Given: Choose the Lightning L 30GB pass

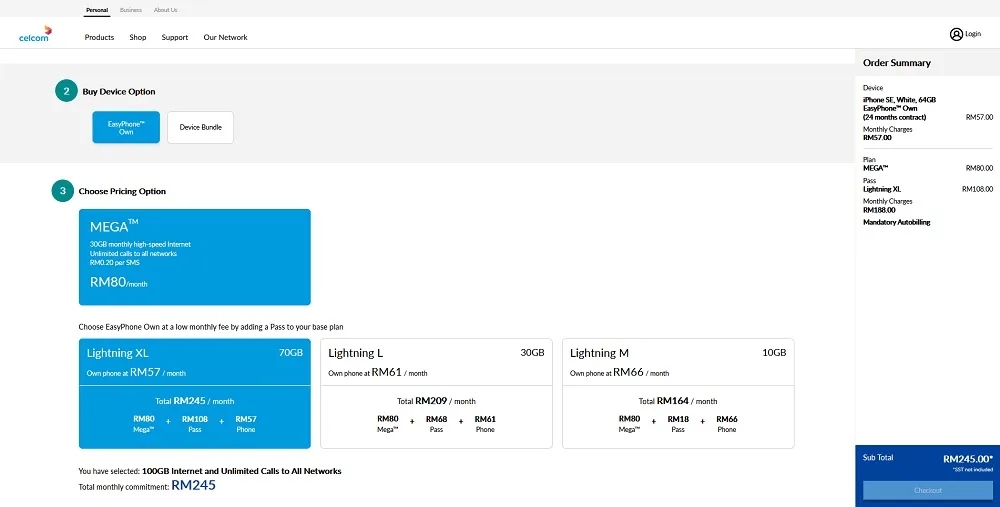Looking at the screenshot, I should 436,393.
